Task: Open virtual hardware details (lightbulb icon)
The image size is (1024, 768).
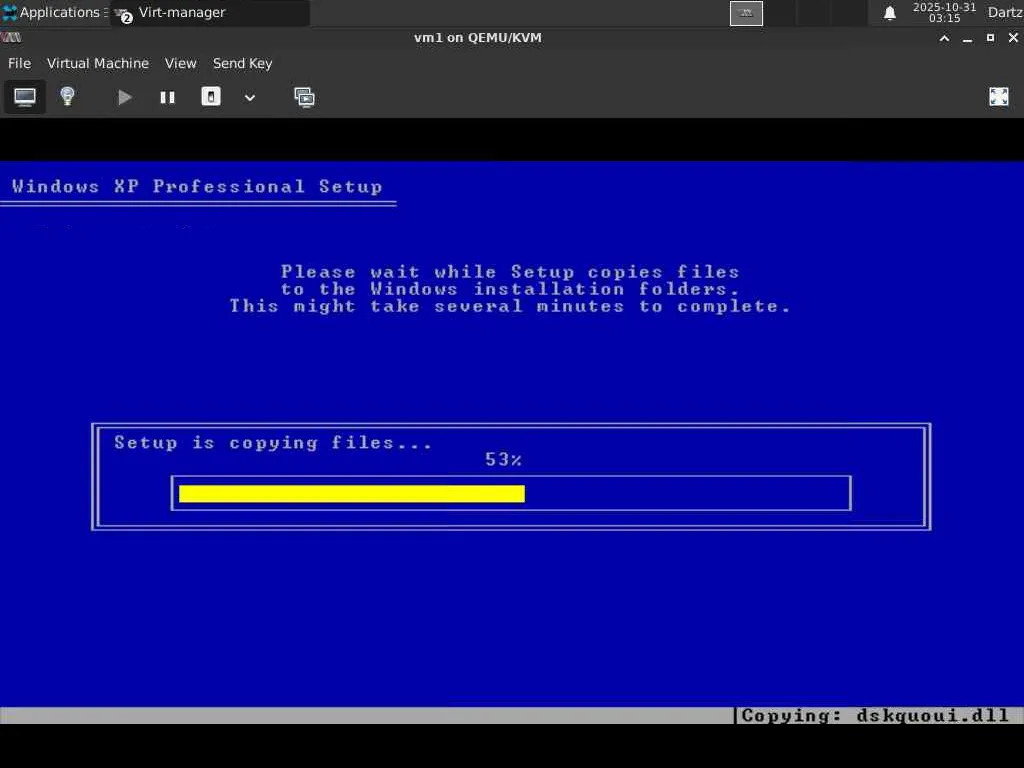Action: pyautogui.click(x=67, y=97)
